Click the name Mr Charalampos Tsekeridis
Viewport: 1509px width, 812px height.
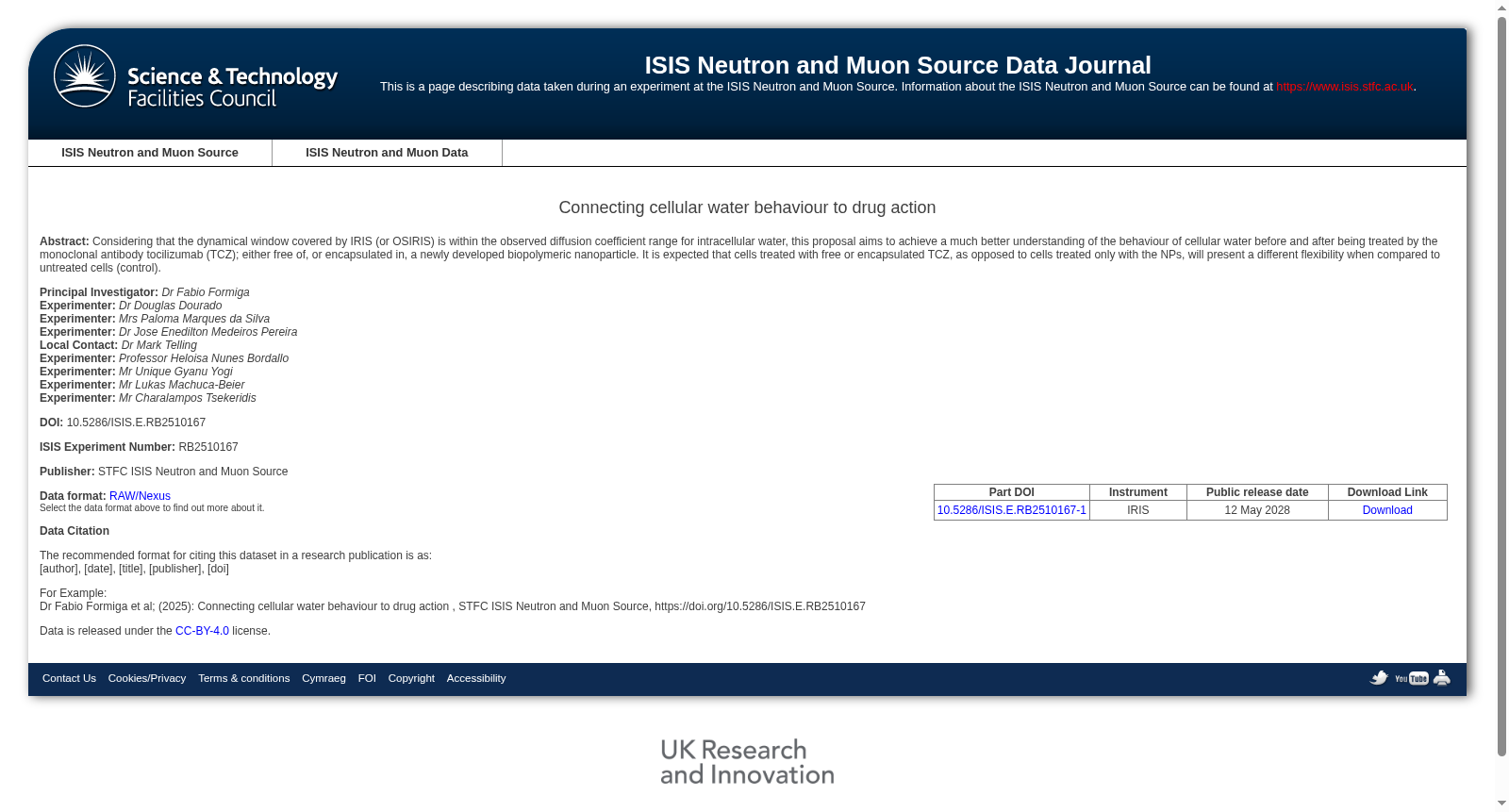coord(188,398)
